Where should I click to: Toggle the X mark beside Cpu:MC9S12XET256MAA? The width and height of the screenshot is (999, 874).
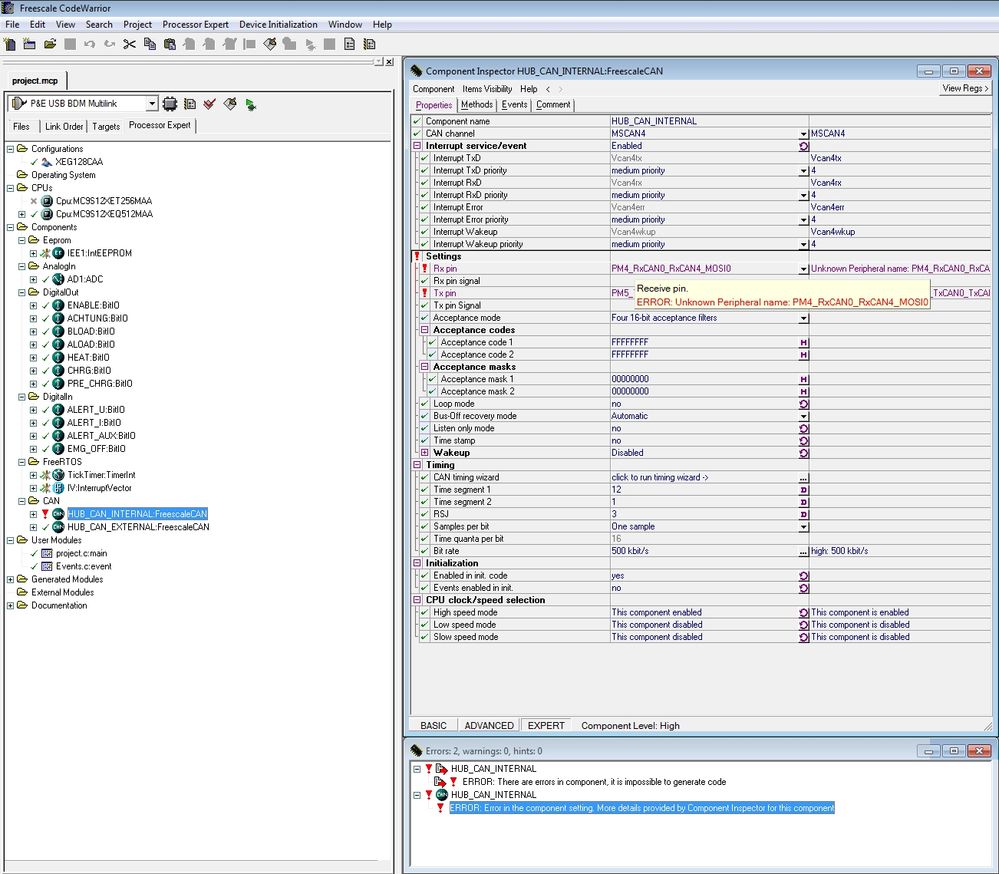point(34,201)
